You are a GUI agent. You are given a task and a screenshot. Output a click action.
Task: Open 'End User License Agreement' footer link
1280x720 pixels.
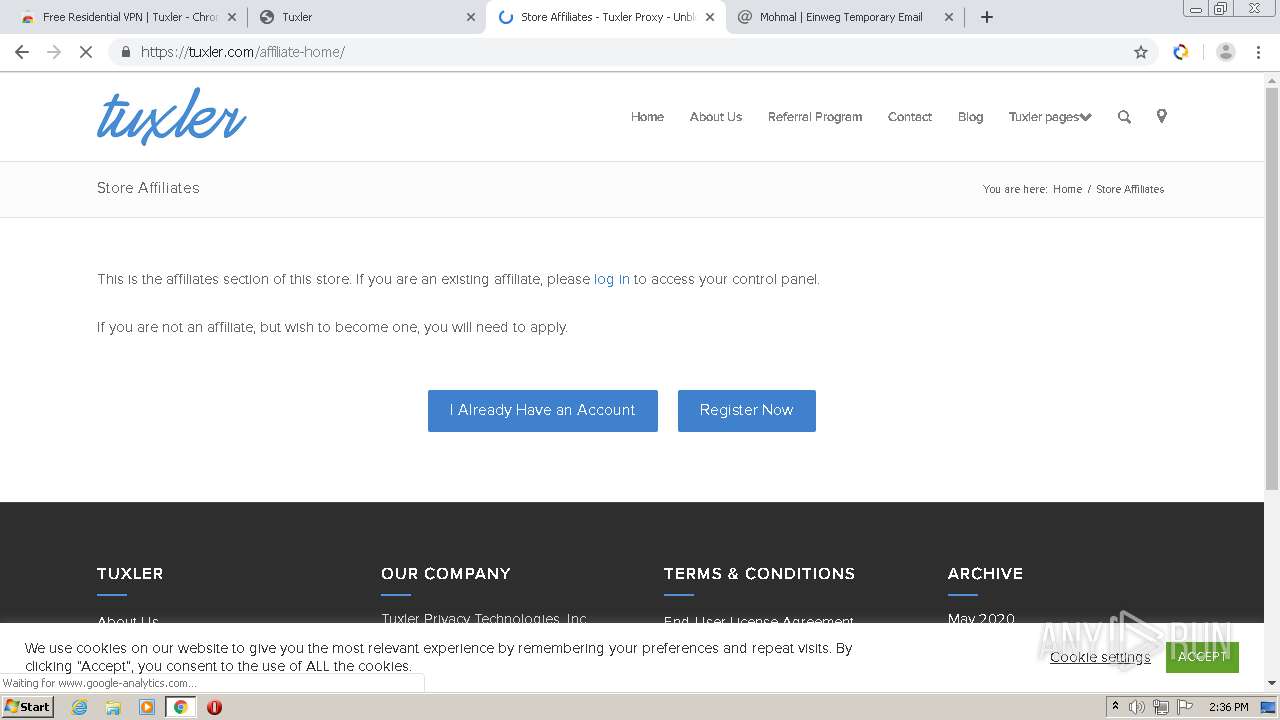[x=759, y=621]
